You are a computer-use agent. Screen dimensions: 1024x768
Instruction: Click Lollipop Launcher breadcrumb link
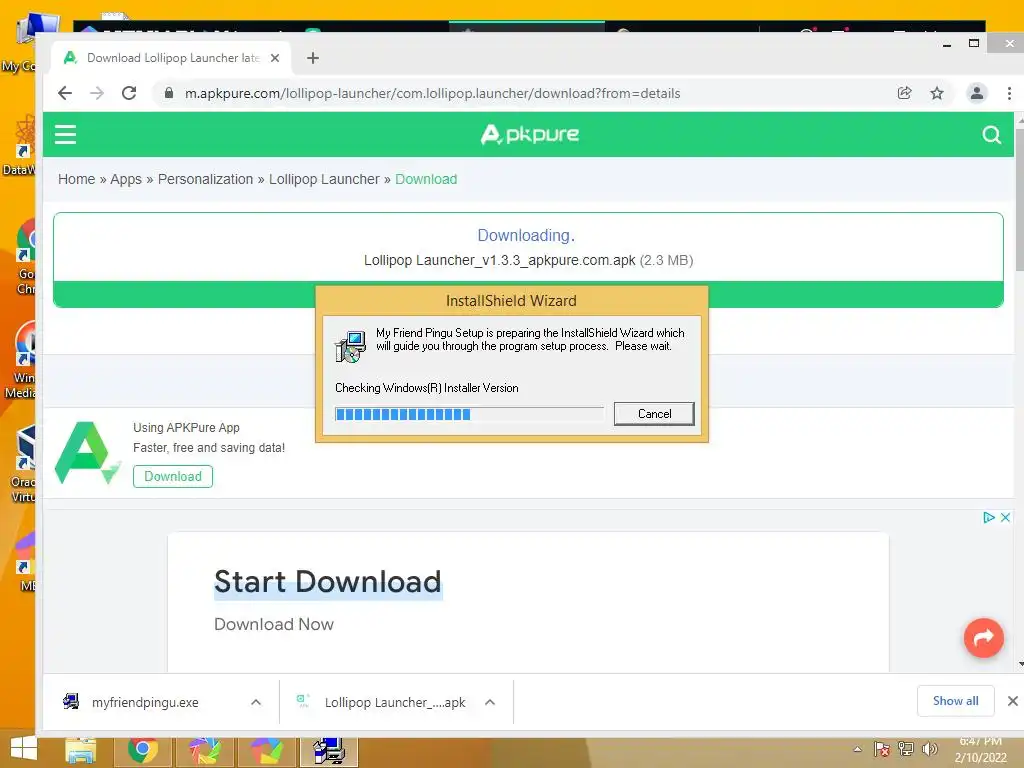tap(324, 179)
